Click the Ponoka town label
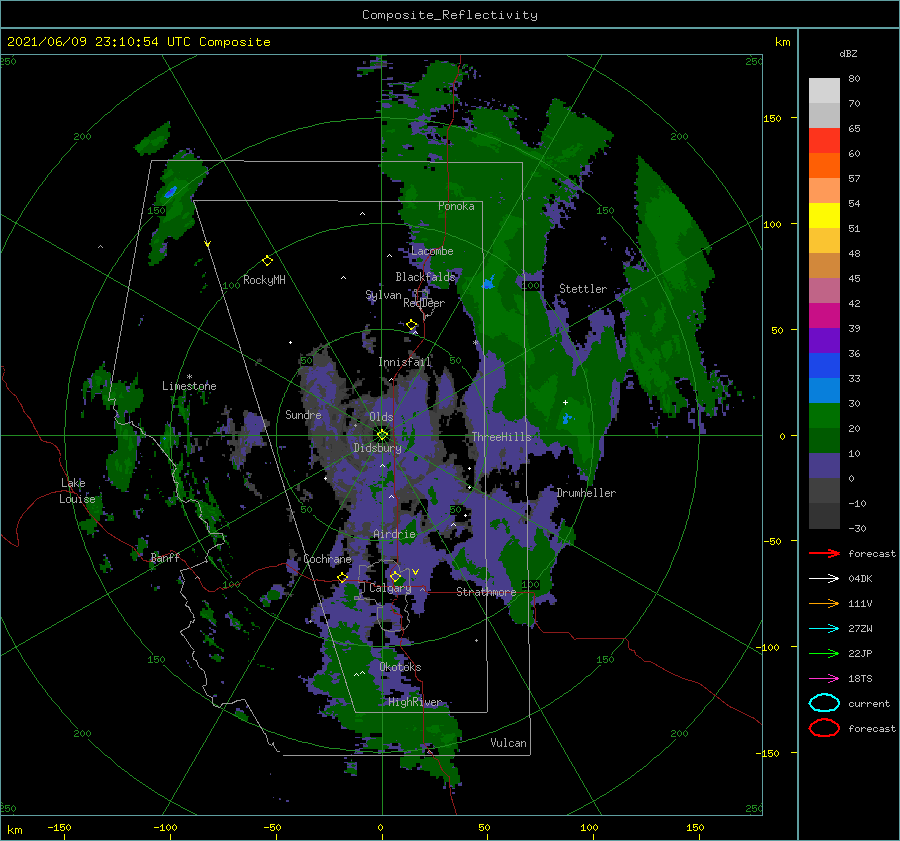The height and width of the screenshot is (841, 900). (456, 206)
